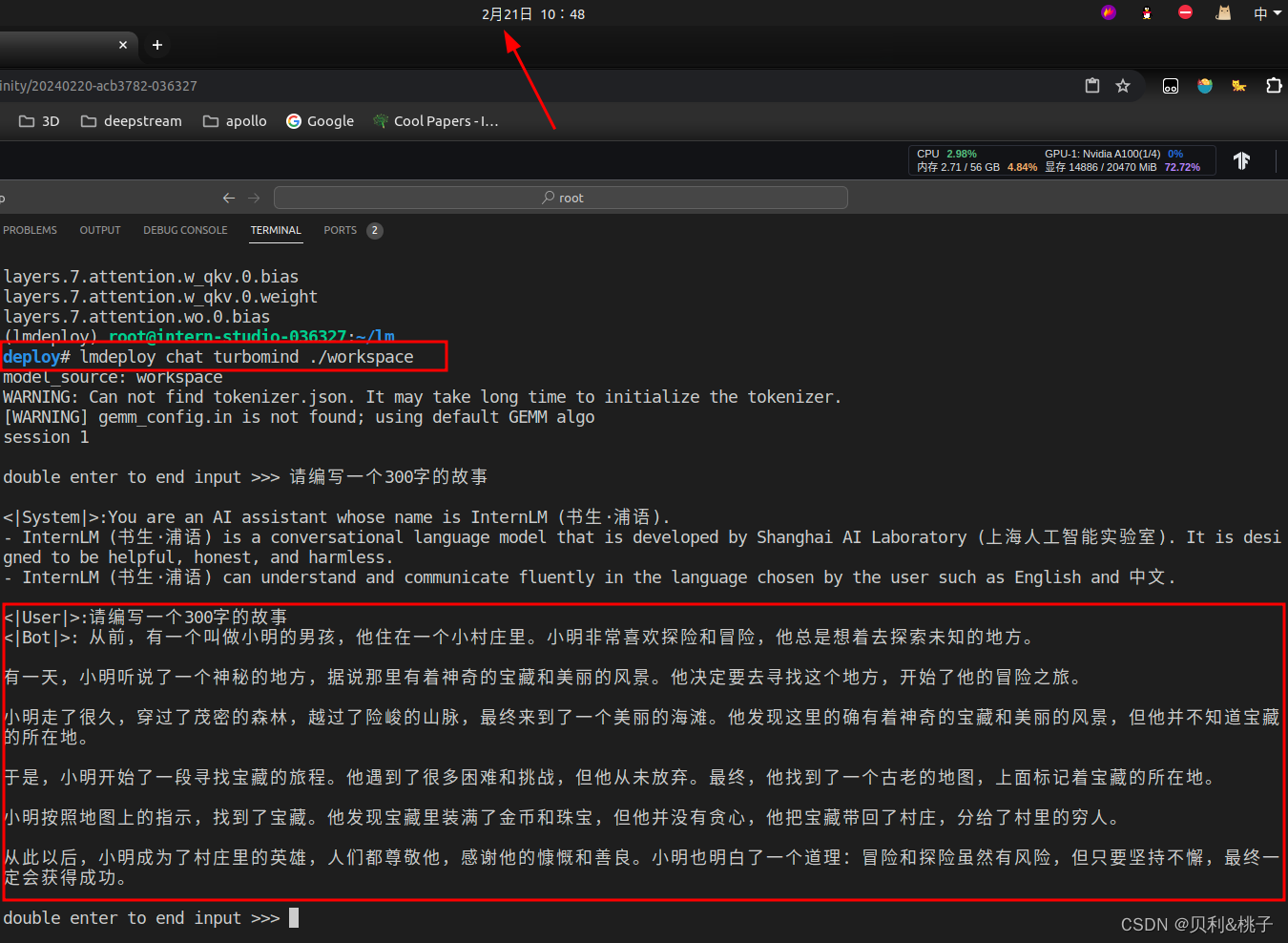Bookmark this page with the star icon
The image size is (1288, 943).
[1123, 86]
